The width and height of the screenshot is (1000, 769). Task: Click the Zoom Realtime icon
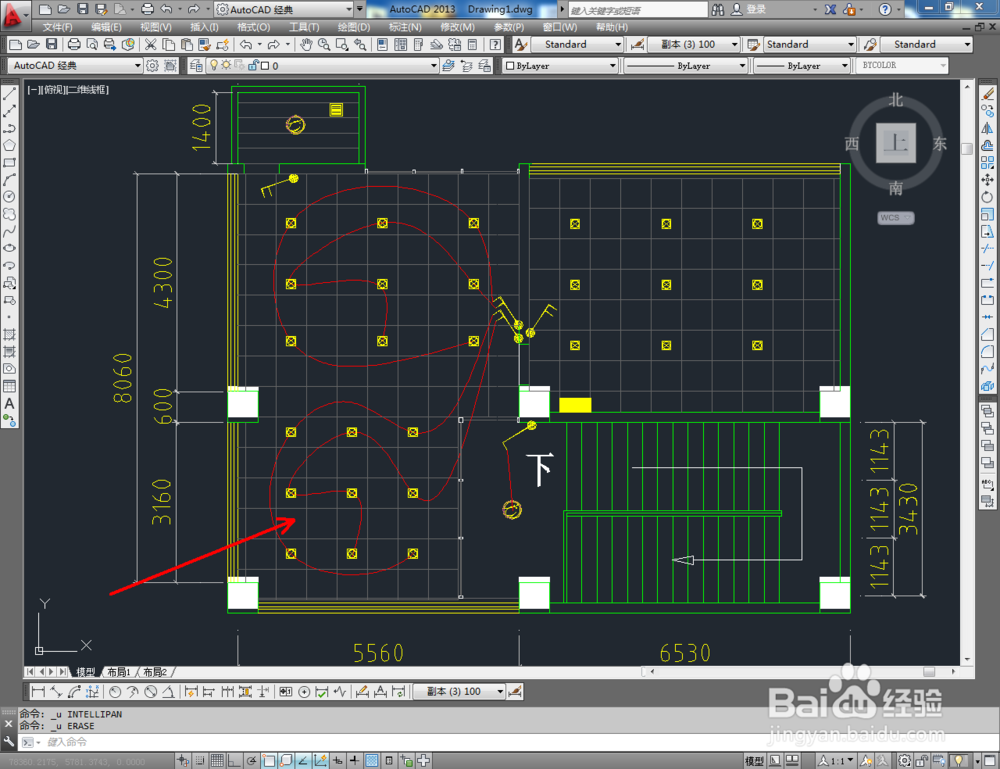point(324,44)
